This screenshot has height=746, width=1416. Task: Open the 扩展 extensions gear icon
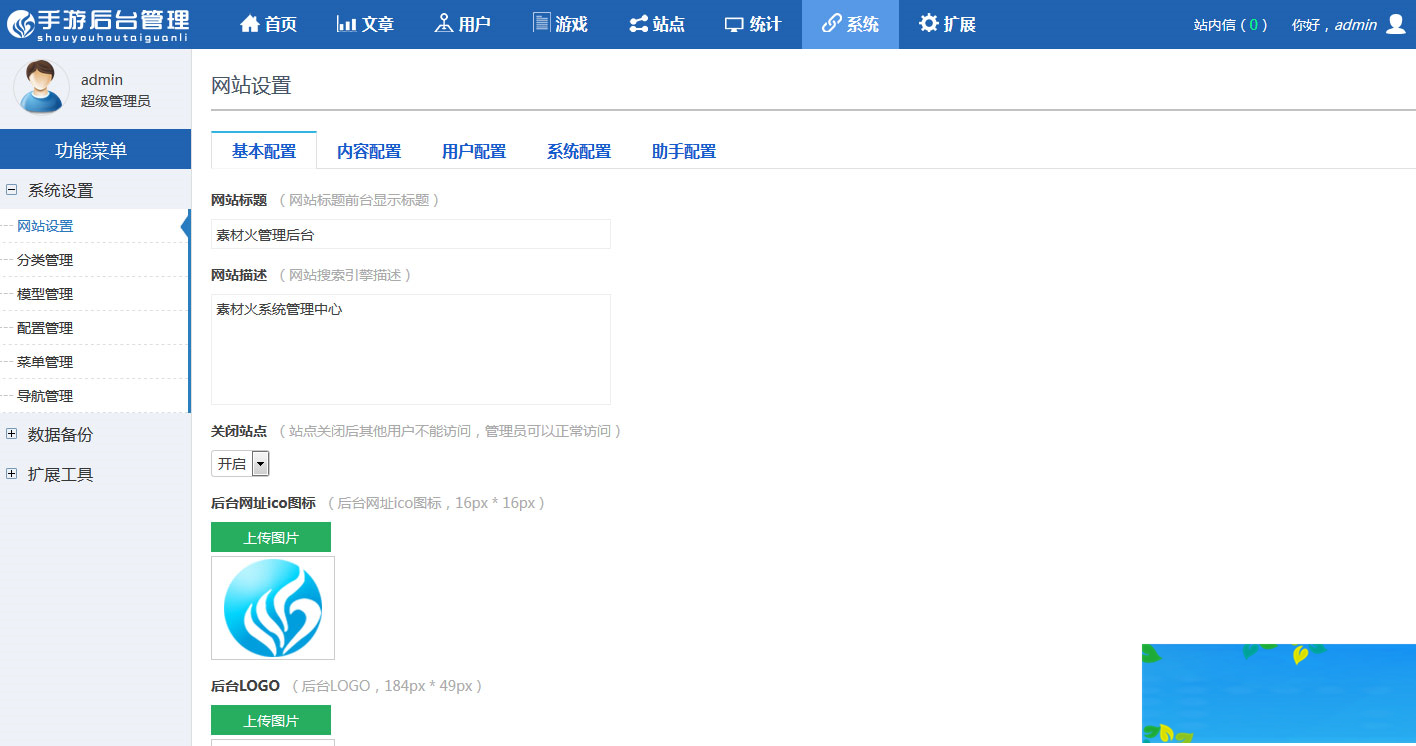click(x=930, y=22)
